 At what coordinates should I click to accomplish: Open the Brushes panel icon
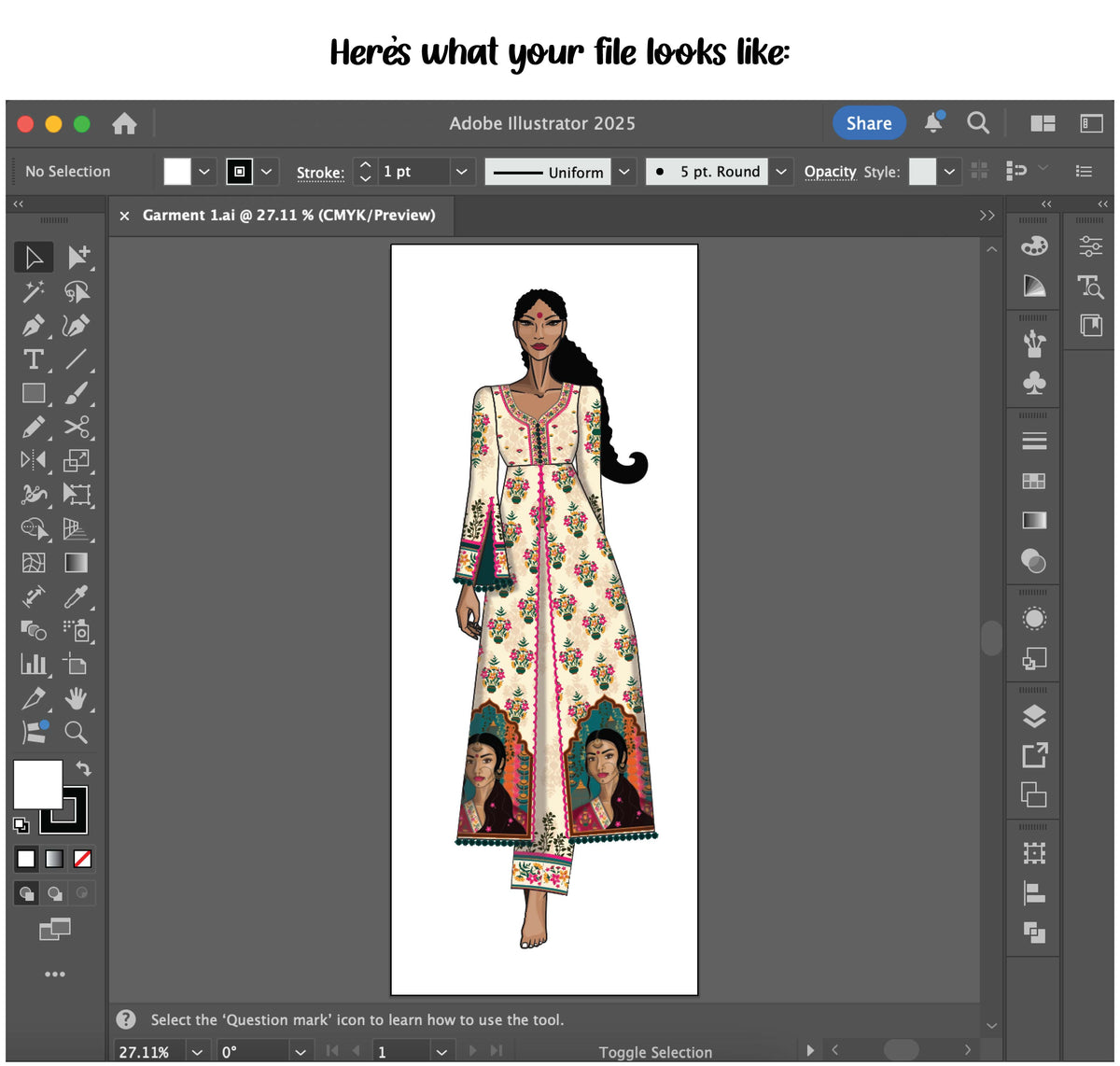click(x=1034, y=344)
